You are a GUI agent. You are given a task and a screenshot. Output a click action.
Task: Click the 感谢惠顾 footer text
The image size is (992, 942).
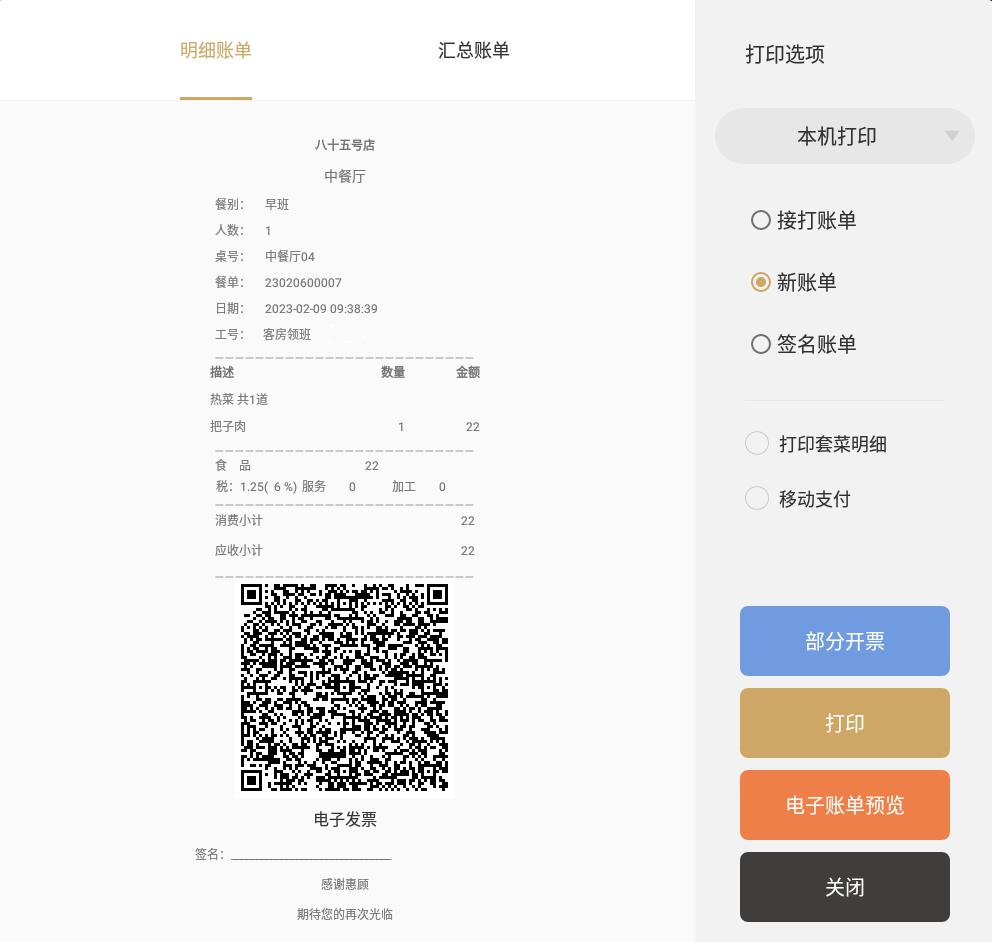tap(345, 884)
